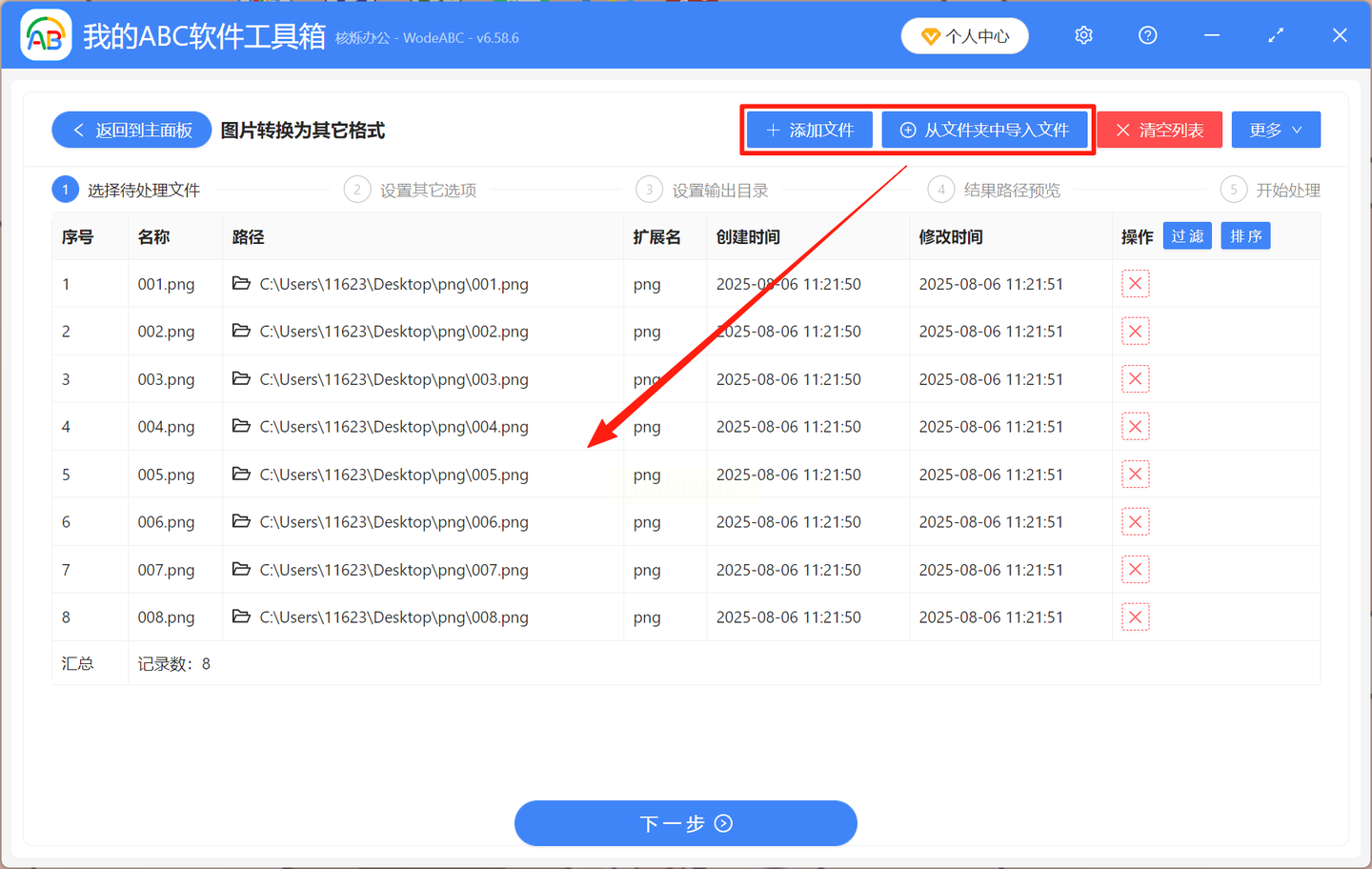Select file name 003.png

[x=166, y=379]
